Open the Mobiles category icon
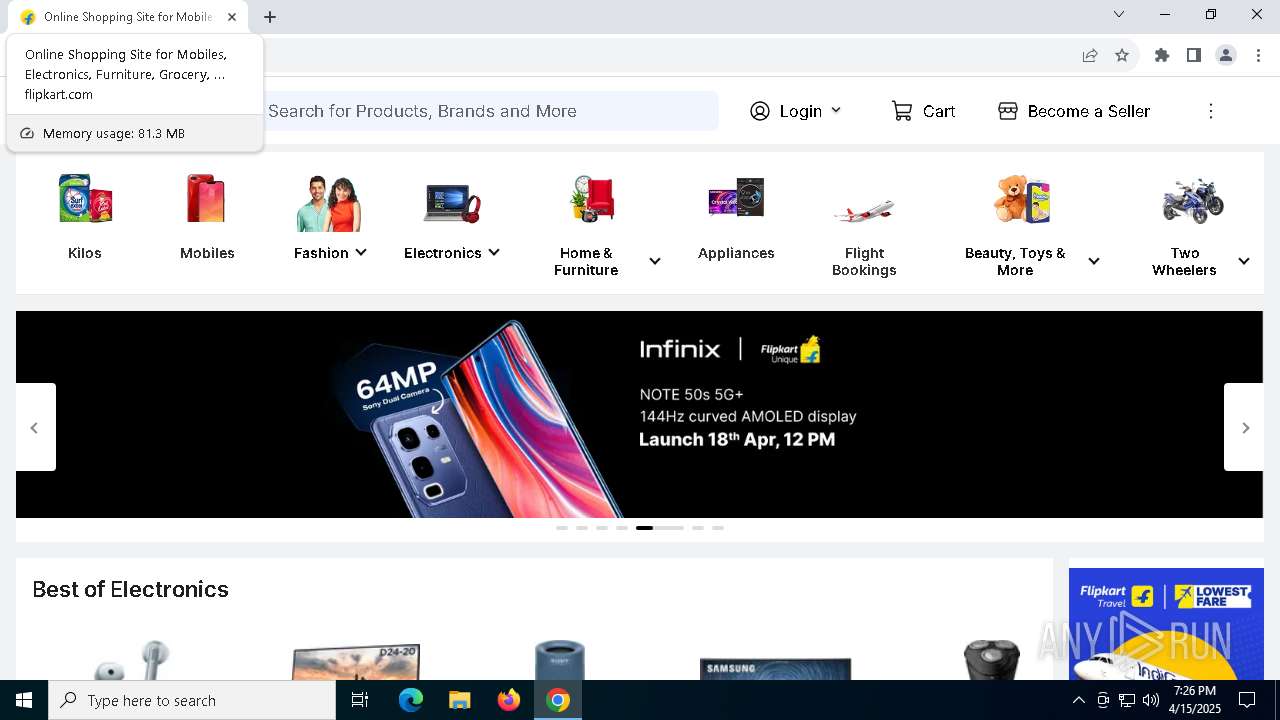1280x720 pixels. 207,200
